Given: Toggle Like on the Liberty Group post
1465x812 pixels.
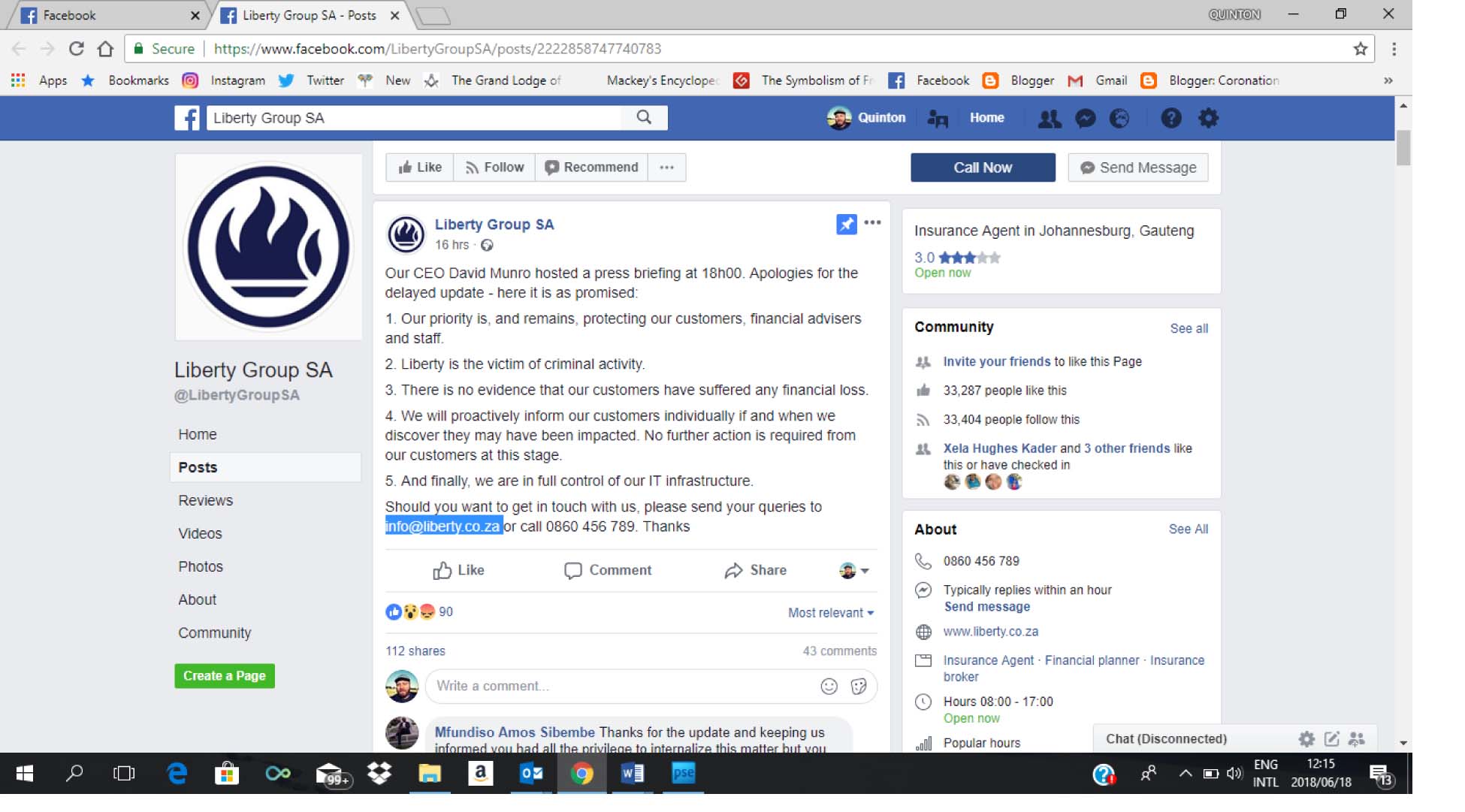Looking at the screenshot, I should (458, 570).
